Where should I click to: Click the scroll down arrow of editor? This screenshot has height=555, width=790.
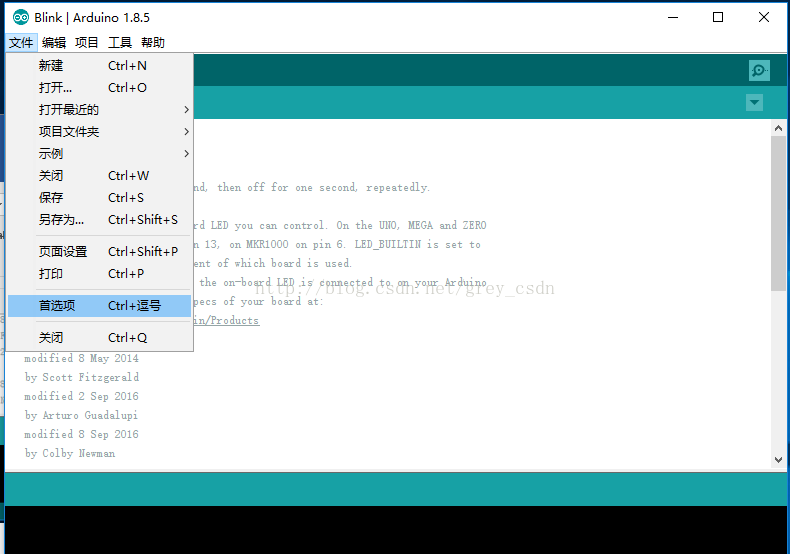(778, 460)
